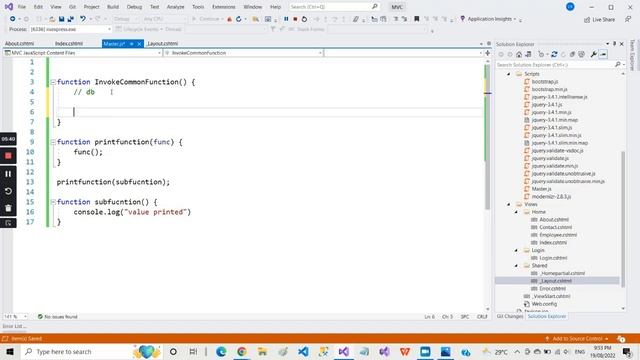This screenshot has width=640, height=360.
Task: Open the Analyze menu
Action: pyautogui.click(x=176, y=7)
